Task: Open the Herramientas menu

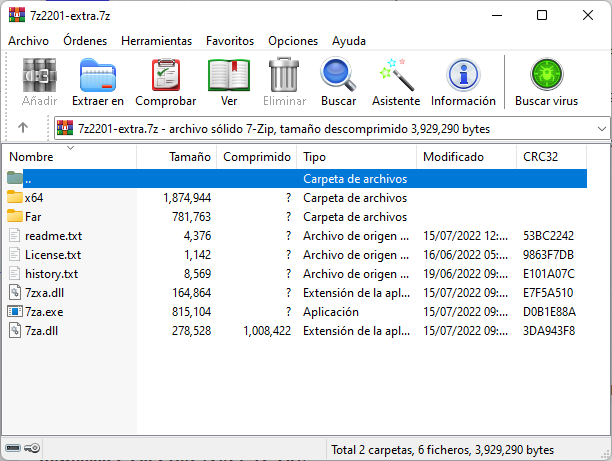Action: pos(157,41)
